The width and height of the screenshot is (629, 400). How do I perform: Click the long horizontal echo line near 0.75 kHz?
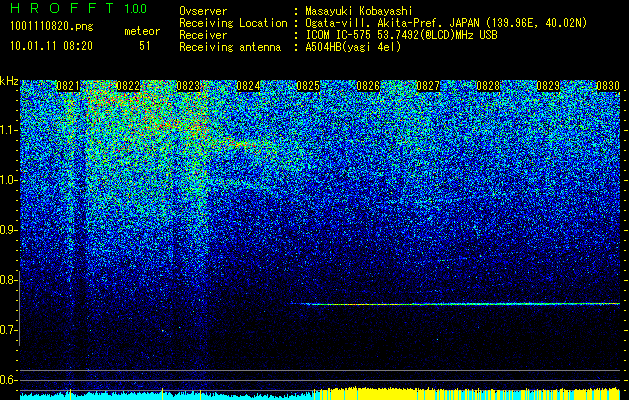pos(455,304)
